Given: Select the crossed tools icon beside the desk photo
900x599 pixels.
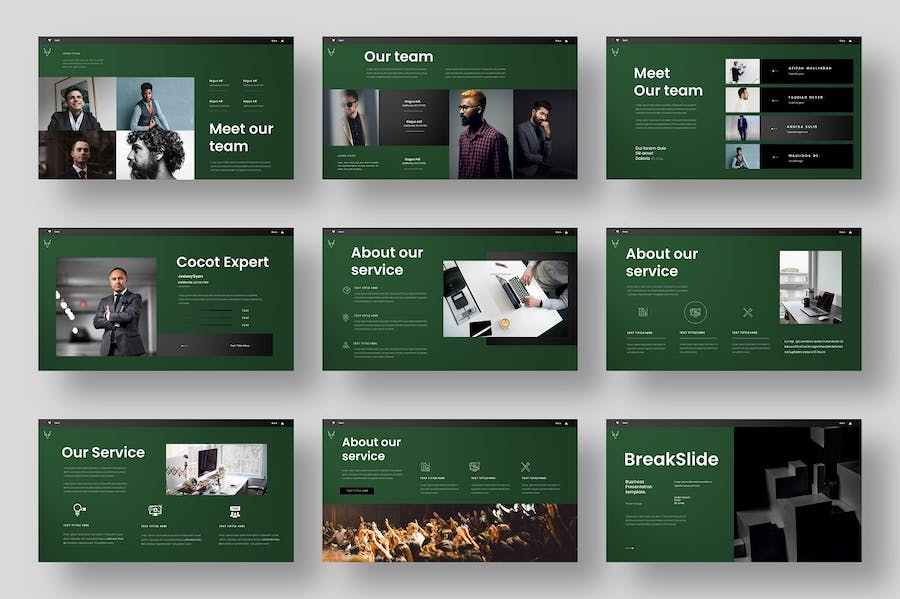Looking at the screenshot, I should tap(747, 312).
